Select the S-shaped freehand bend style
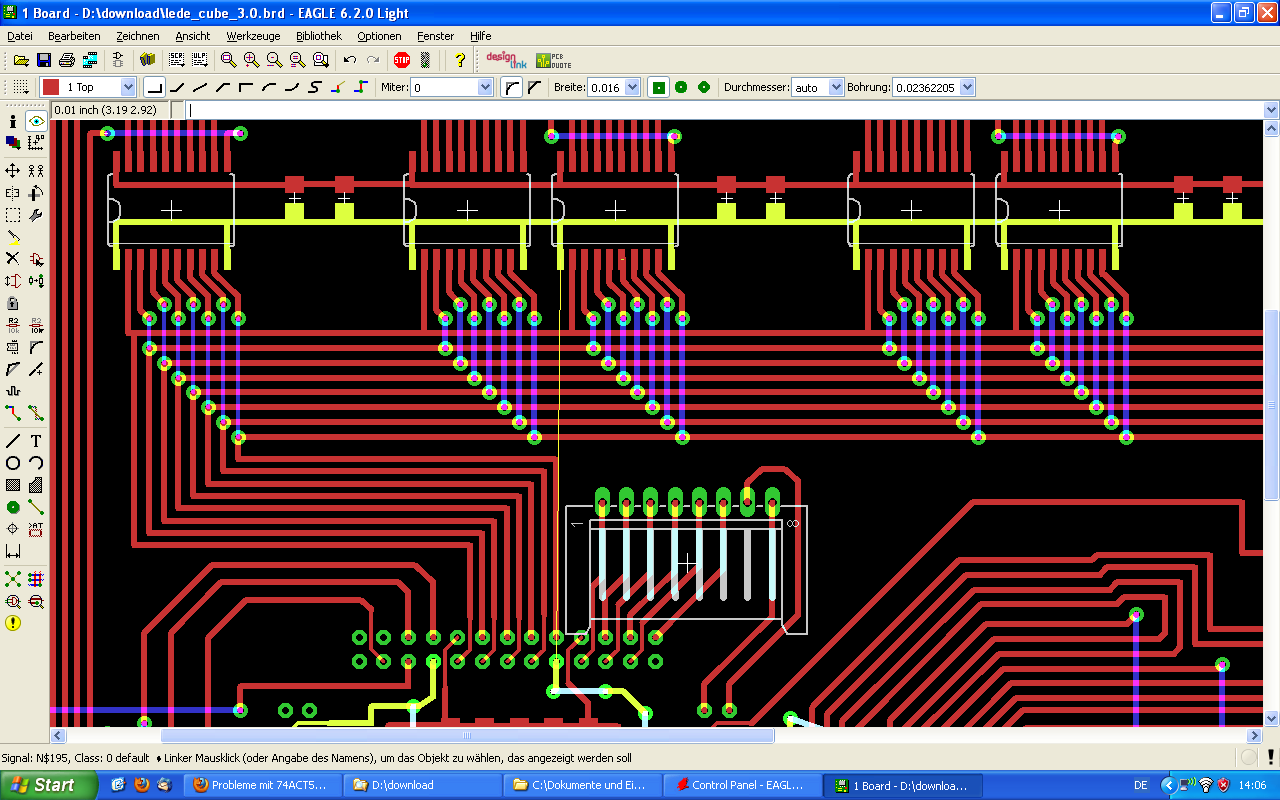1280x800 pixels. click(315, 87)
